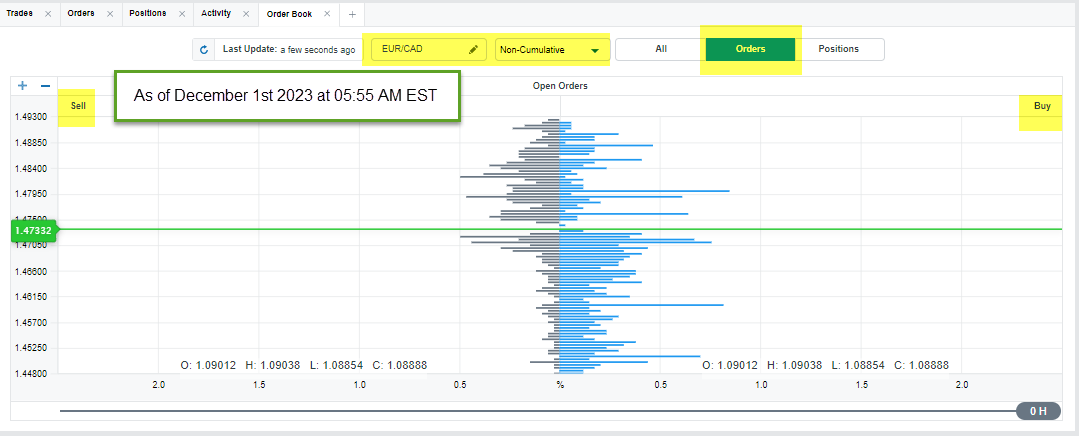Screen dimensions: 1079x436
Task: Switch to the Activity tab
Action: coord(215,14)
